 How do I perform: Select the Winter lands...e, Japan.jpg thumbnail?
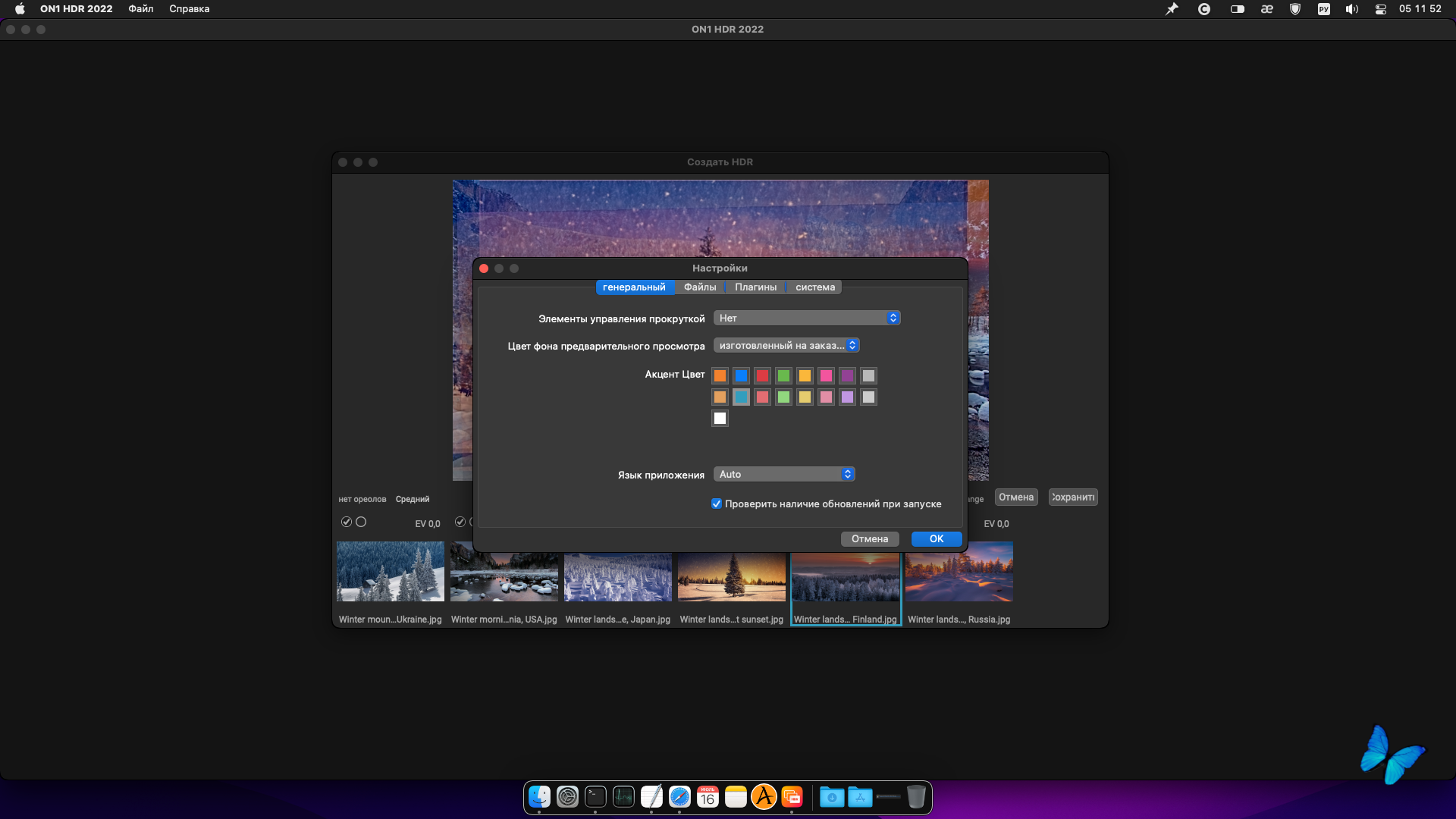(618, 576)
